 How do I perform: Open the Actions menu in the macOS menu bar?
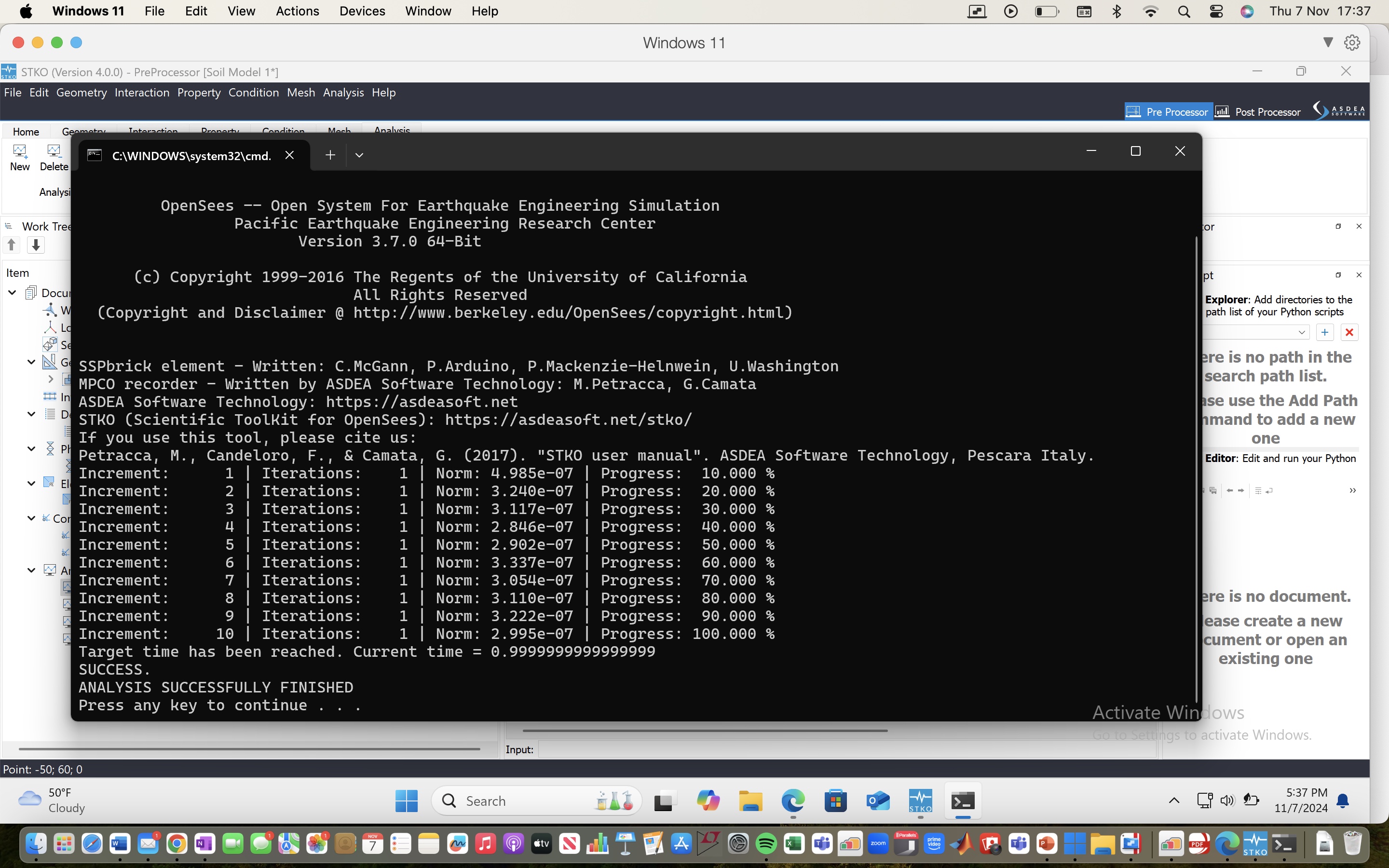click(x=297, y=12)
